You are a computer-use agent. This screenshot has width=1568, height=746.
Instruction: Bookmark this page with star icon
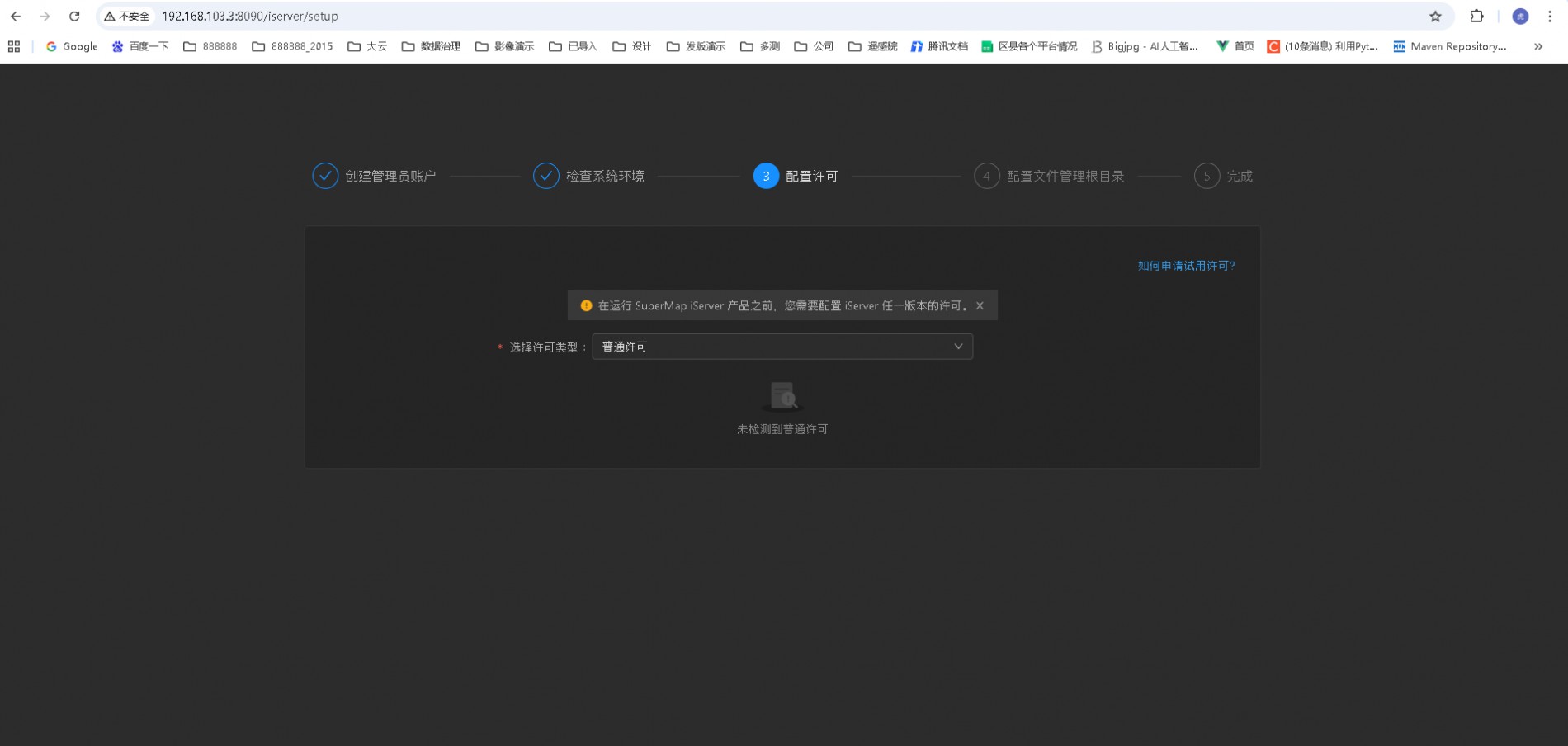(x=1435, y=17)
